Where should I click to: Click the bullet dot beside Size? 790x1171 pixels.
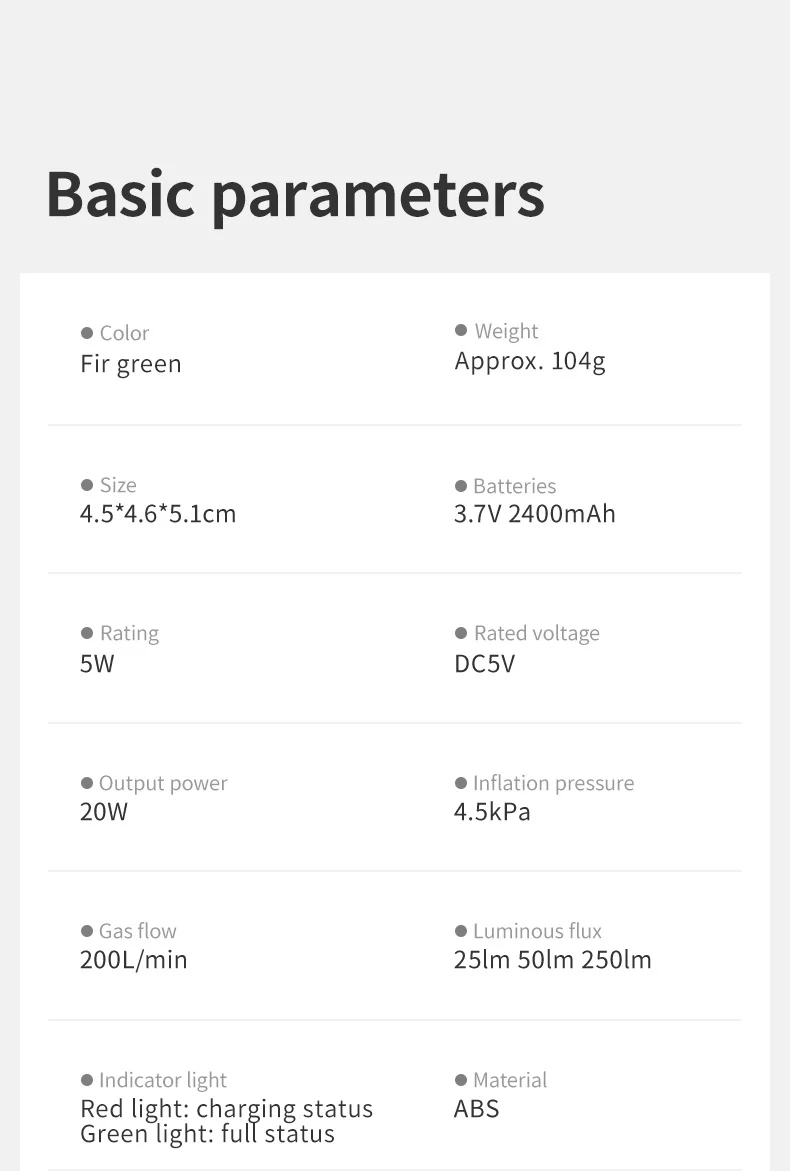(87, 485)
